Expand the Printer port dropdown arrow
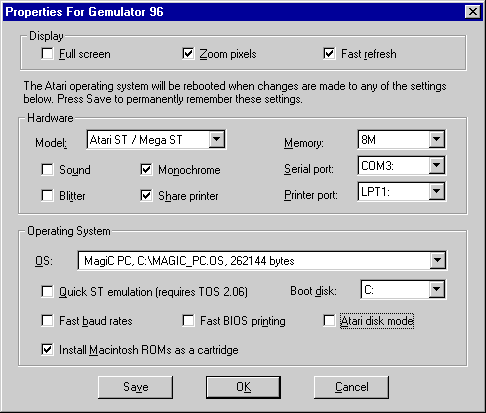 [437, 191]
